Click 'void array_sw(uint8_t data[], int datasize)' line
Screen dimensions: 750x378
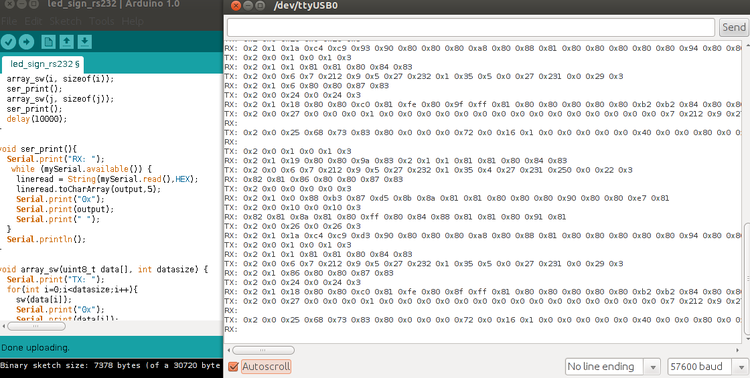pyautogui.click(x=104, y=269)
